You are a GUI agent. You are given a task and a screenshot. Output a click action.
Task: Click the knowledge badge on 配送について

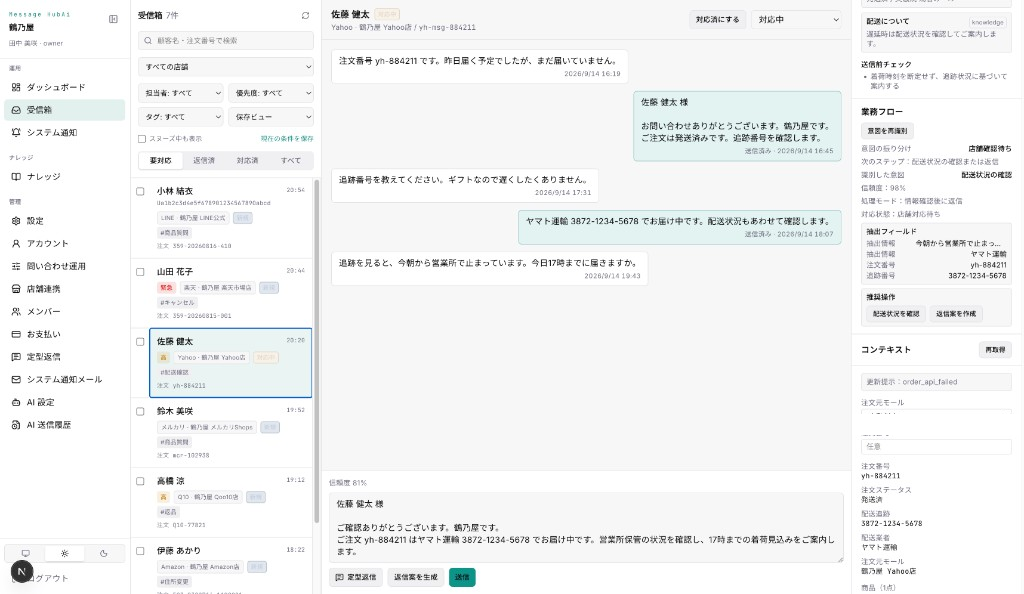(987, 22)
